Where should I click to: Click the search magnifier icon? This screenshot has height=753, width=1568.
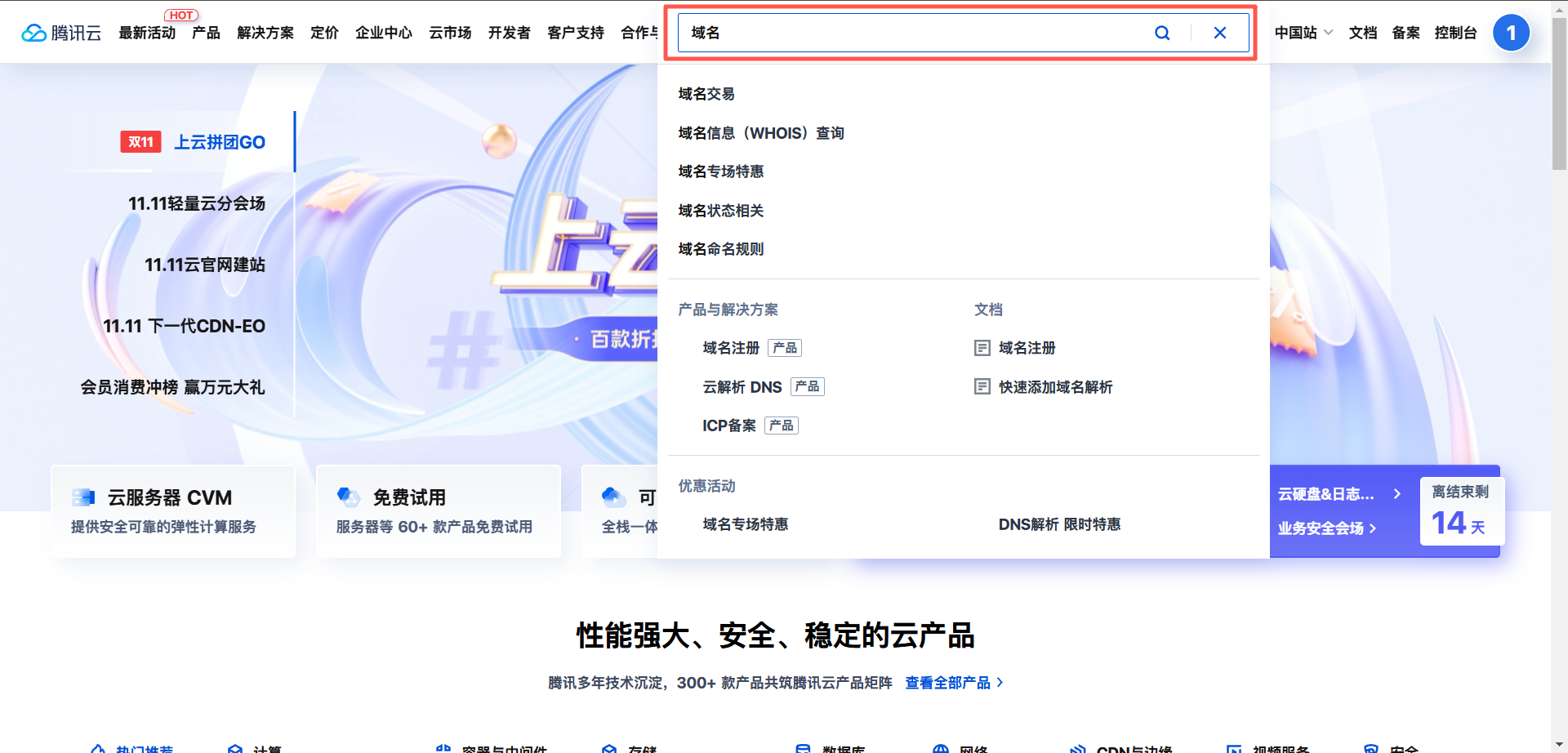[x=1162, y=33]
